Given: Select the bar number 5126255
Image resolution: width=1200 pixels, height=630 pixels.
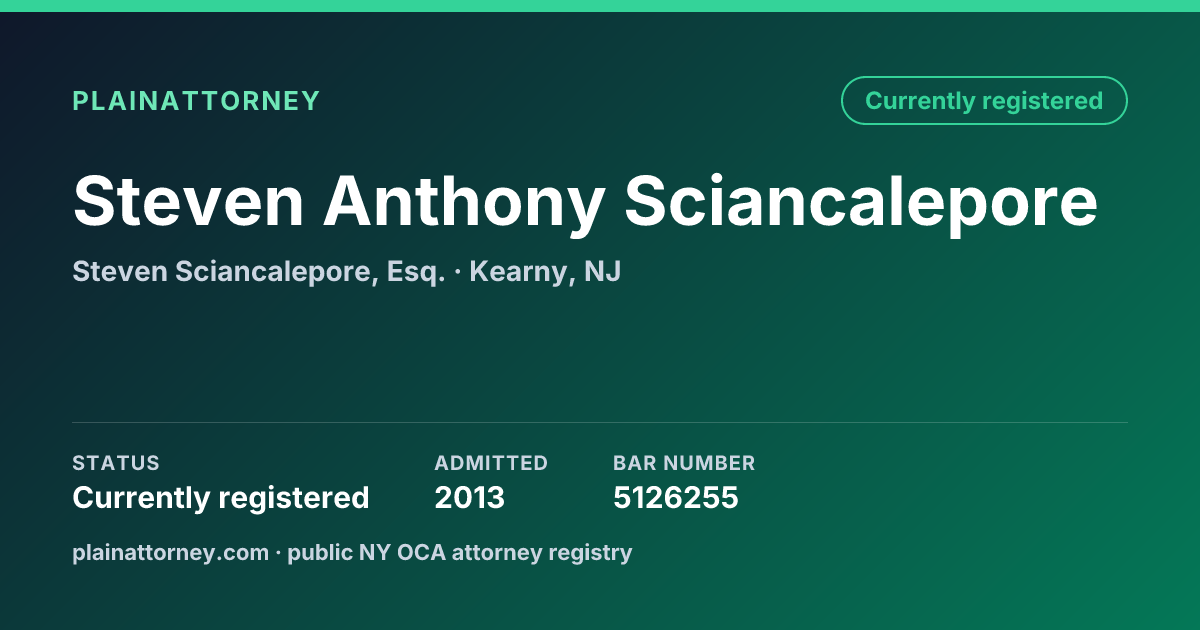Looking at the screenshot, I should tap(676, 497).
